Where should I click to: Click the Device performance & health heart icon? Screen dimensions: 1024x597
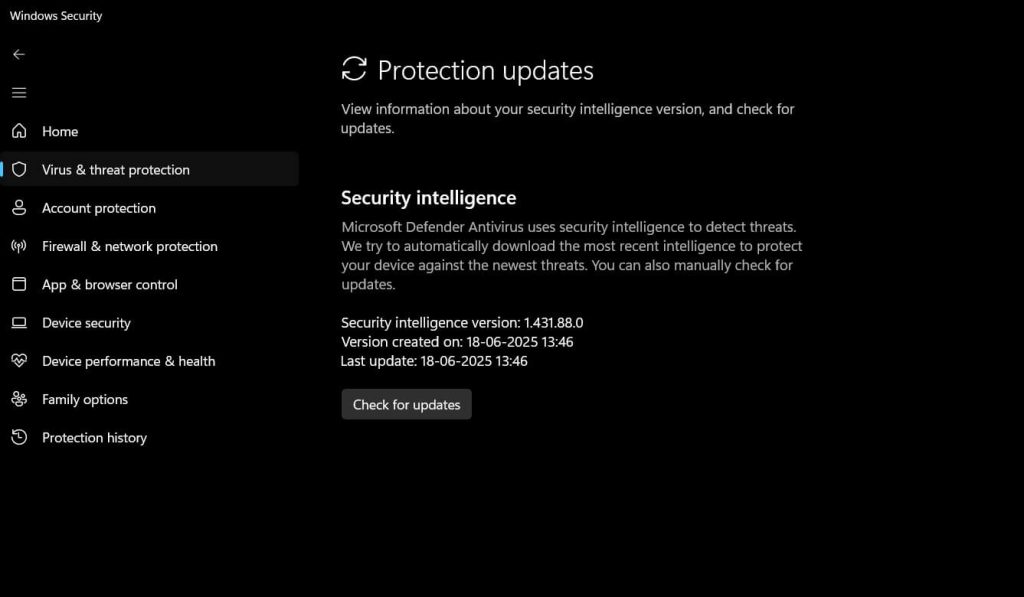(19, 361)
